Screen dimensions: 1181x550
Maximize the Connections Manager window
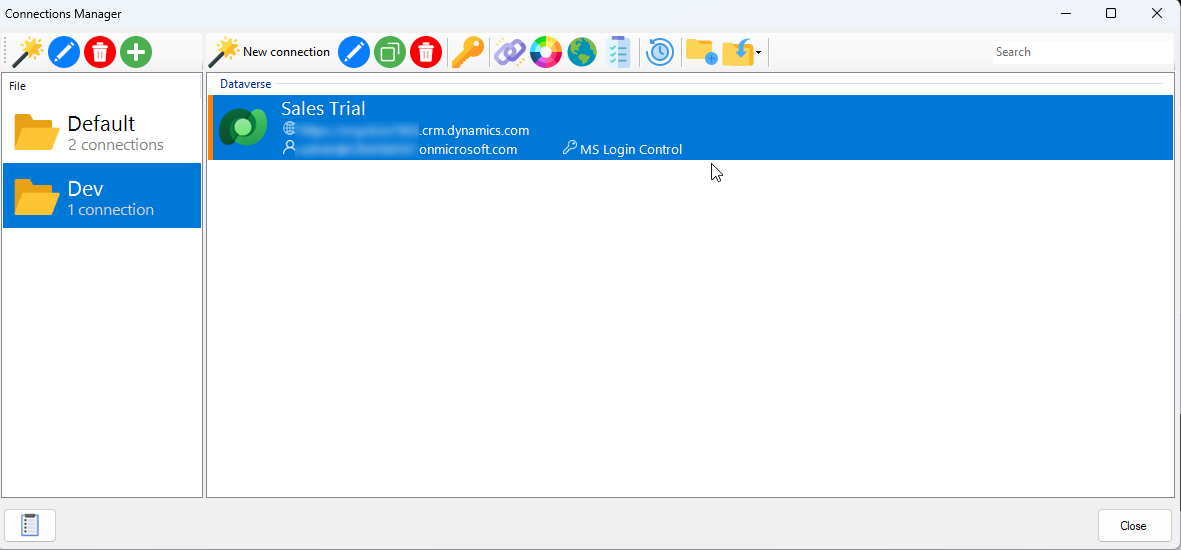tap(1111, 13)
